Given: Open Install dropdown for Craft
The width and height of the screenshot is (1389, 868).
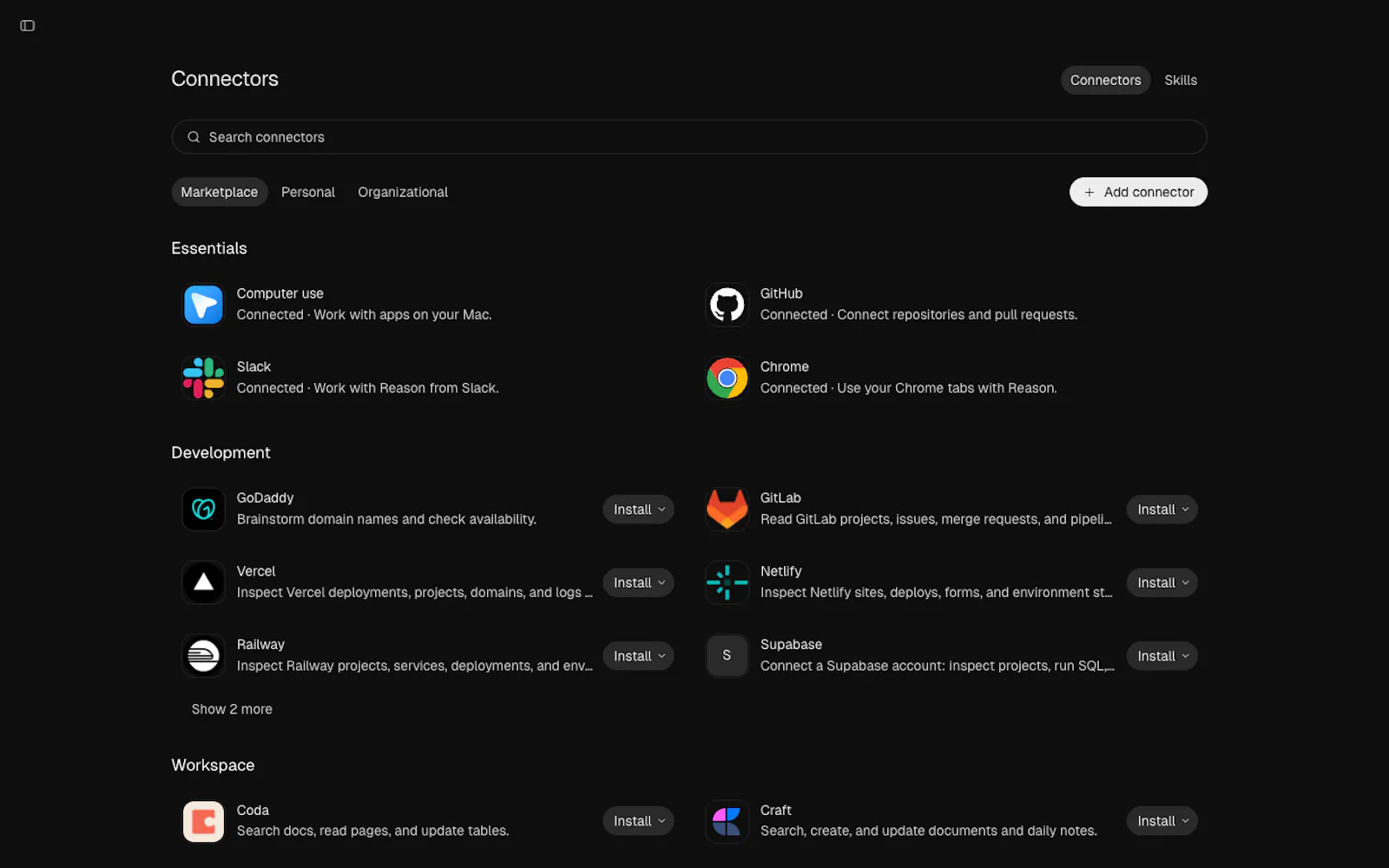Looking at the screenshot, I should [1162, 821].
